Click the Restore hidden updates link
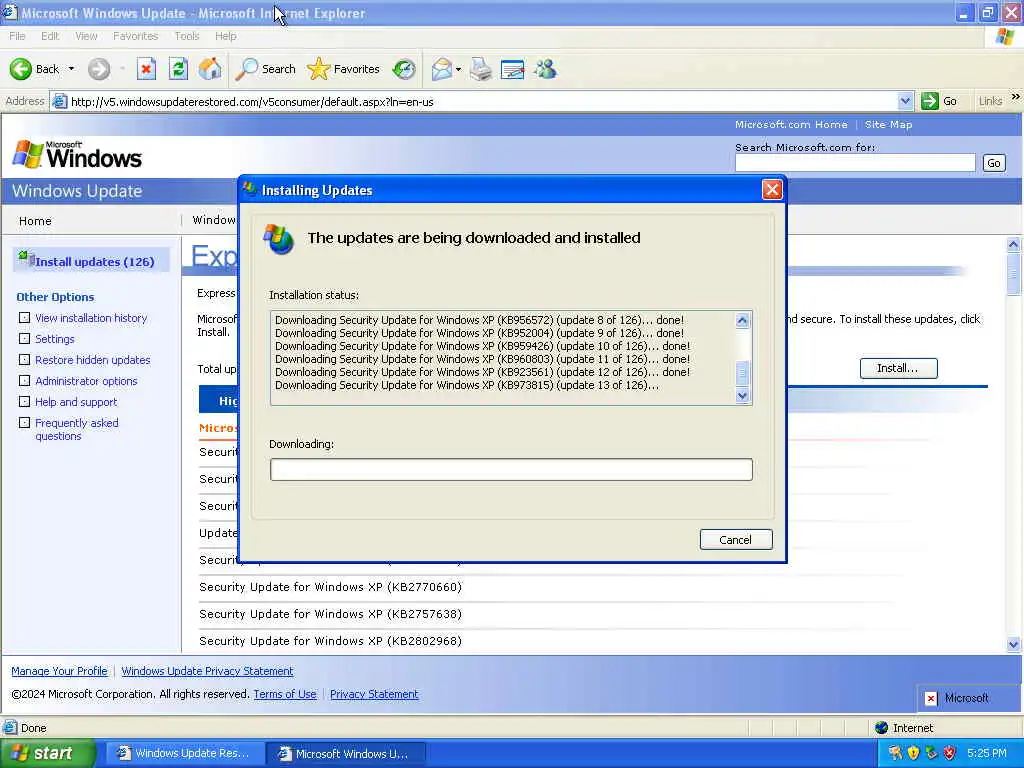 coord(93,360)
